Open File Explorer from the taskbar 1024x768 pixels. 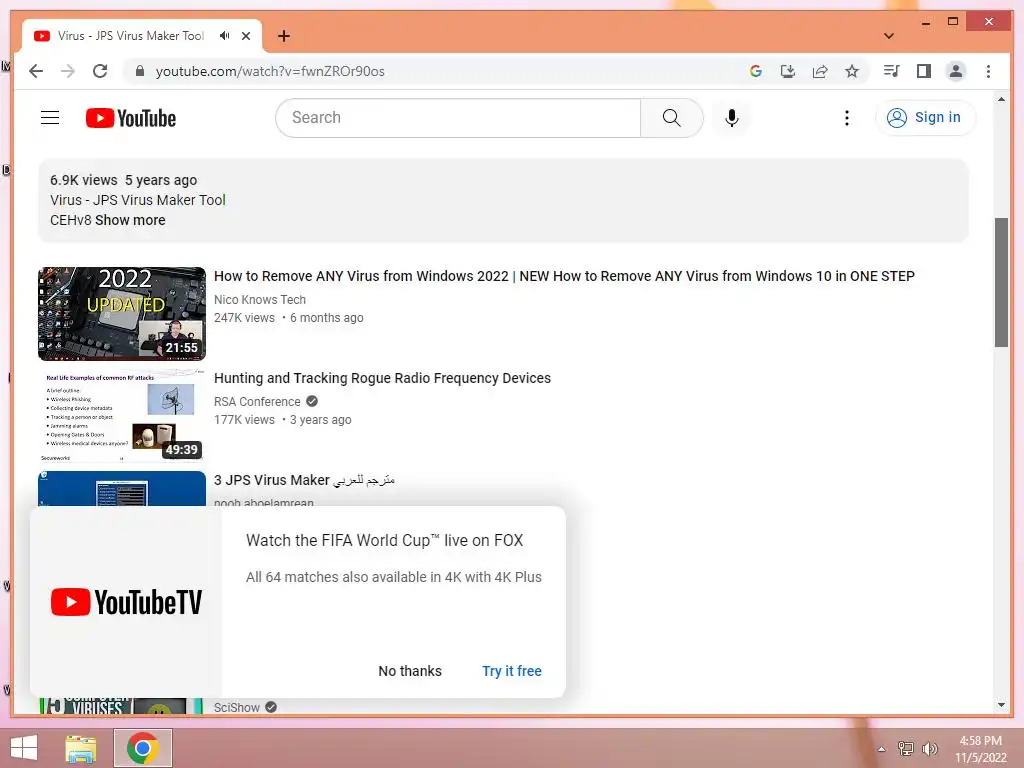tap(81, 748)
